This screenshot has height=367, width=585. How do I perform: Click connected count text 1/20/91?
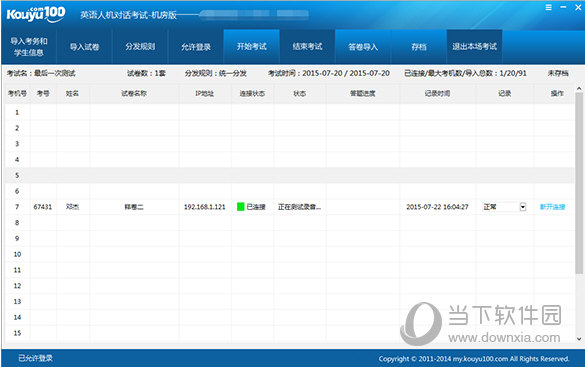(x=513, y=73)
